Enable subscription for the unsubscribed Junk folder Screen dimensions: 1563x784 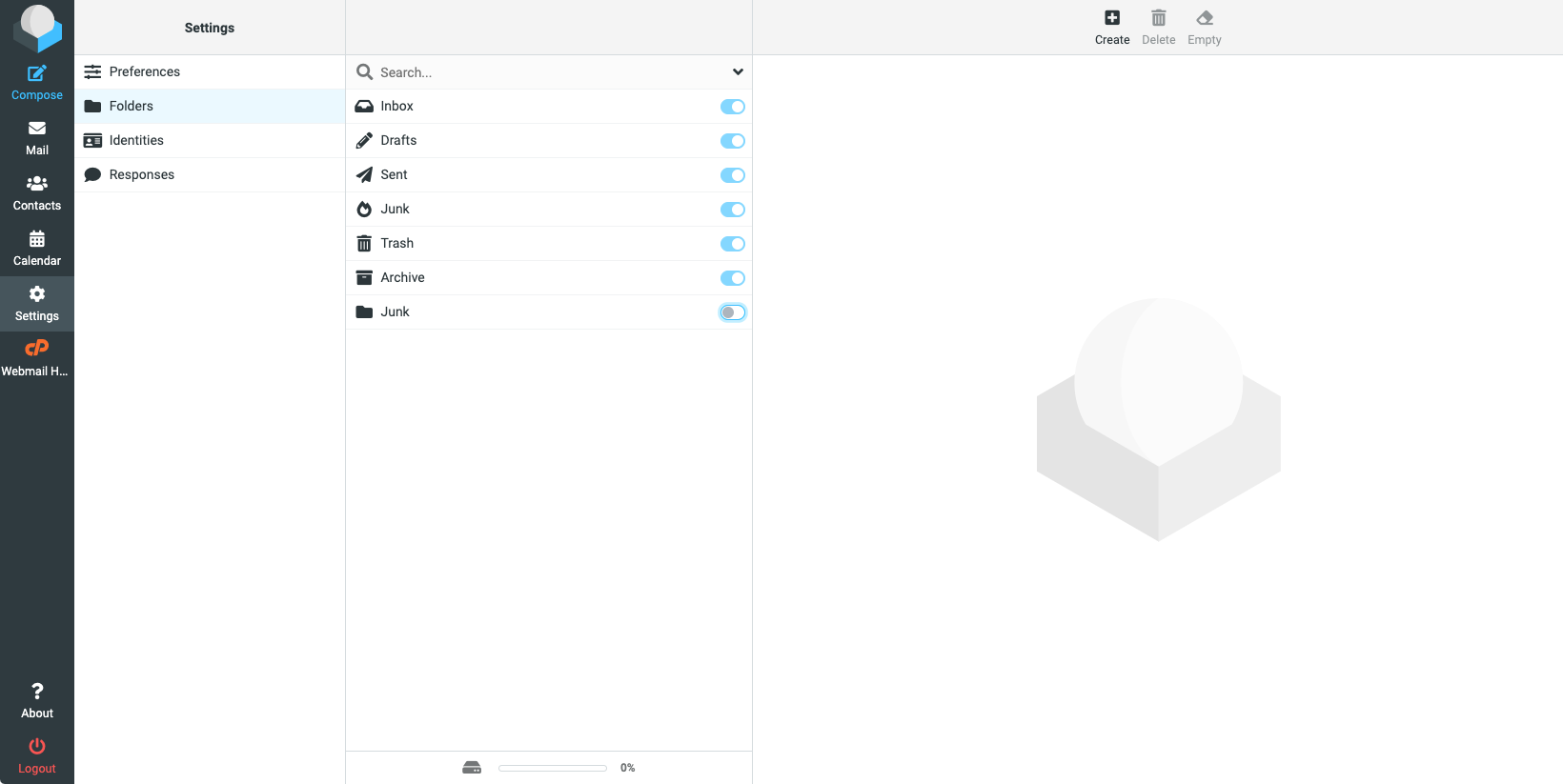coord(733,312)
